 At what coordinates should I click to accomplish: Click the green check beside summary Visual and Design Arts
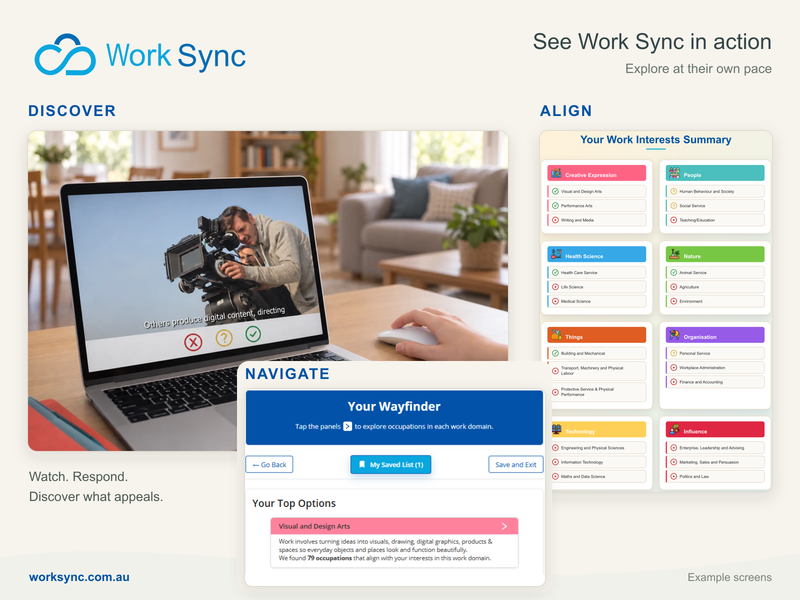(x=555, y=191)
